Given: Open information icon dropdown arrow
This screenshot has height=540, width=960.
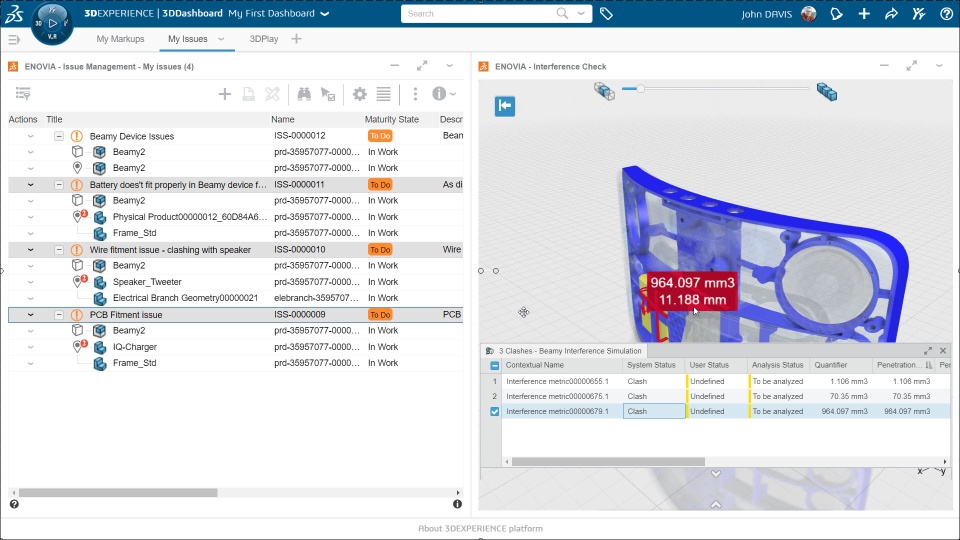Looking at the screenshot, I should (x=453, y=94).
